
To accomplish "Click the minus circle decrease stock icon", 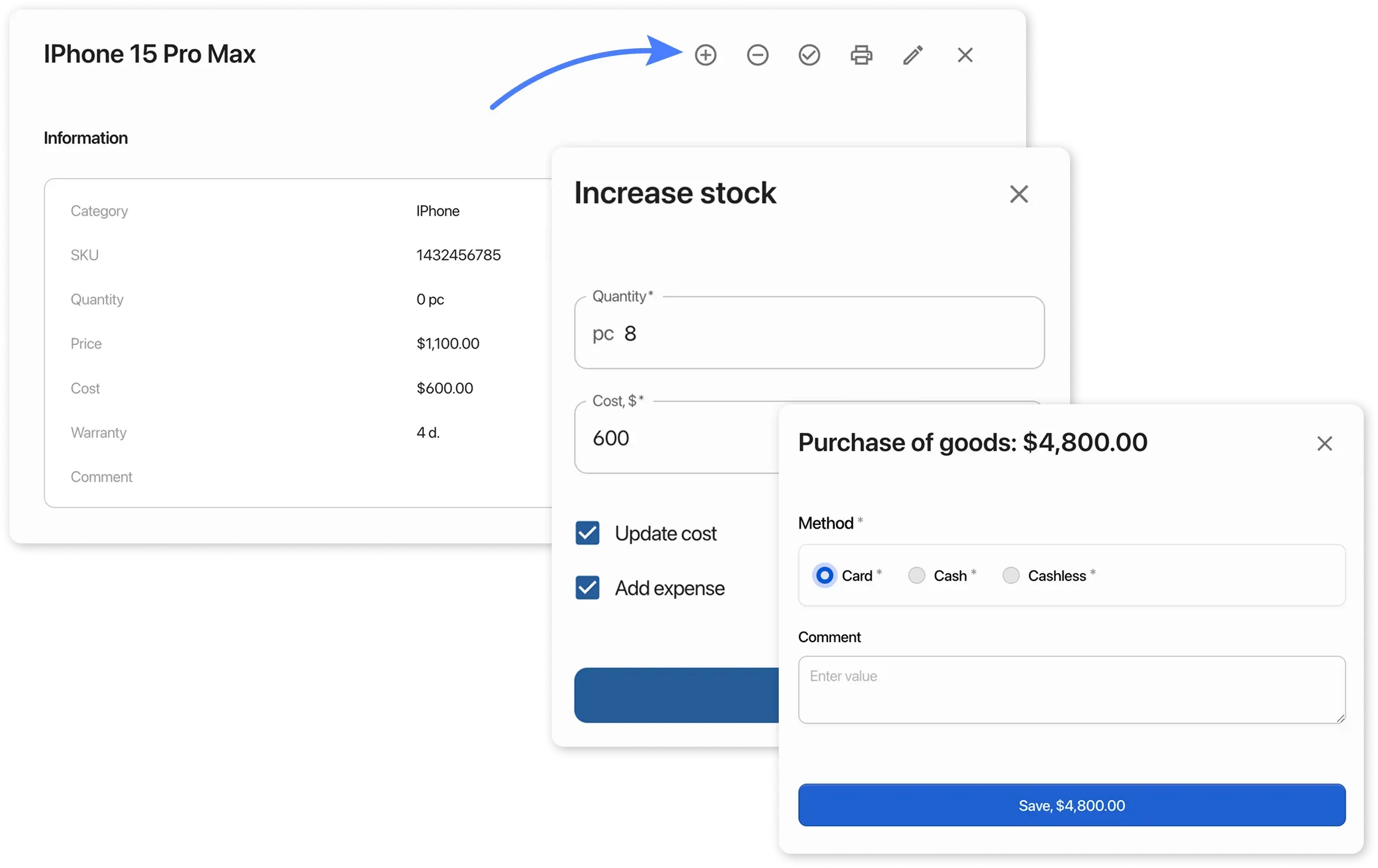I will pyautogui.click(x=757, y=55).
